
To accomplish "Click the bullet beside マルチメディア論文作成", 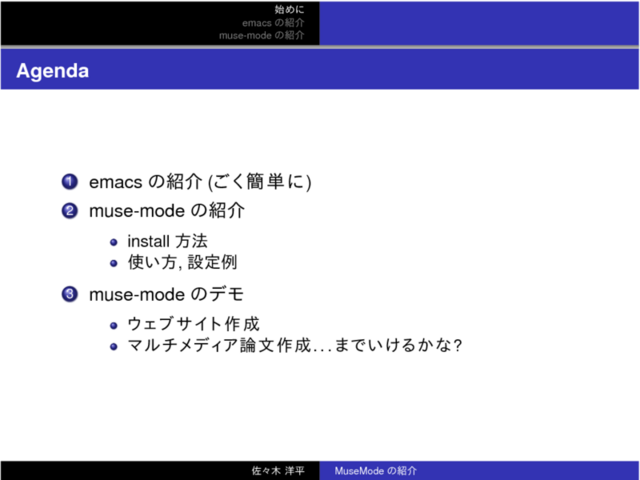I will click(x=115, y=346).
